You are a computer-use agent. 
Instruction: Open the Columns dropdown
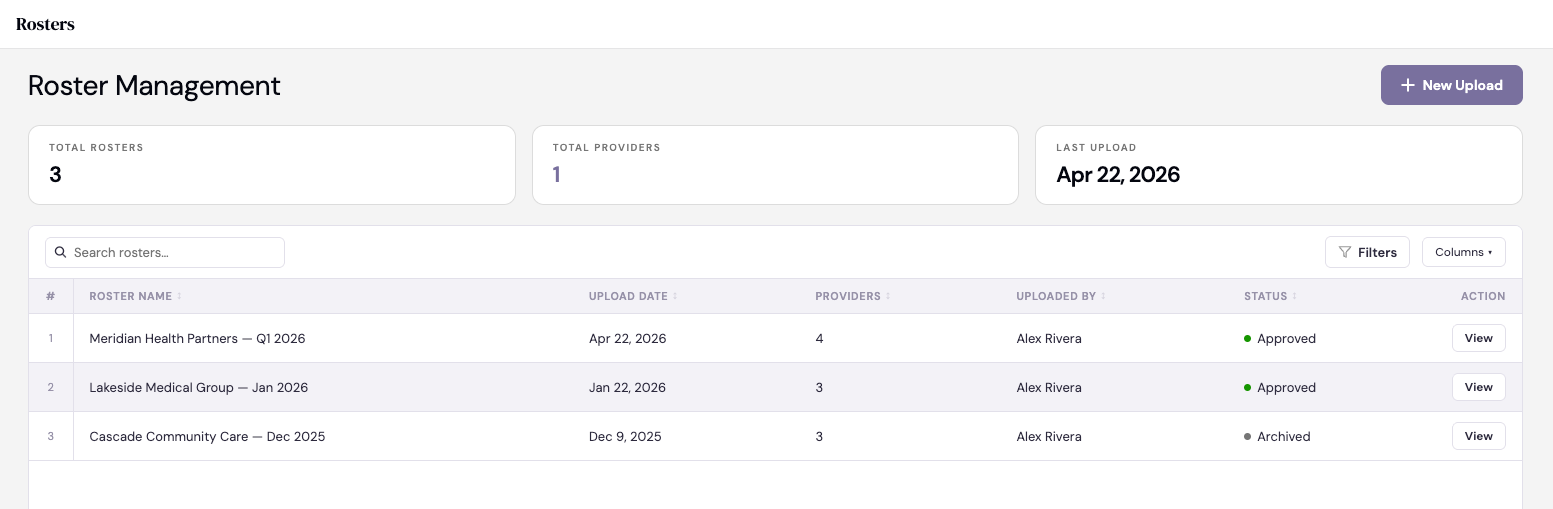[x=1463, y=253]
